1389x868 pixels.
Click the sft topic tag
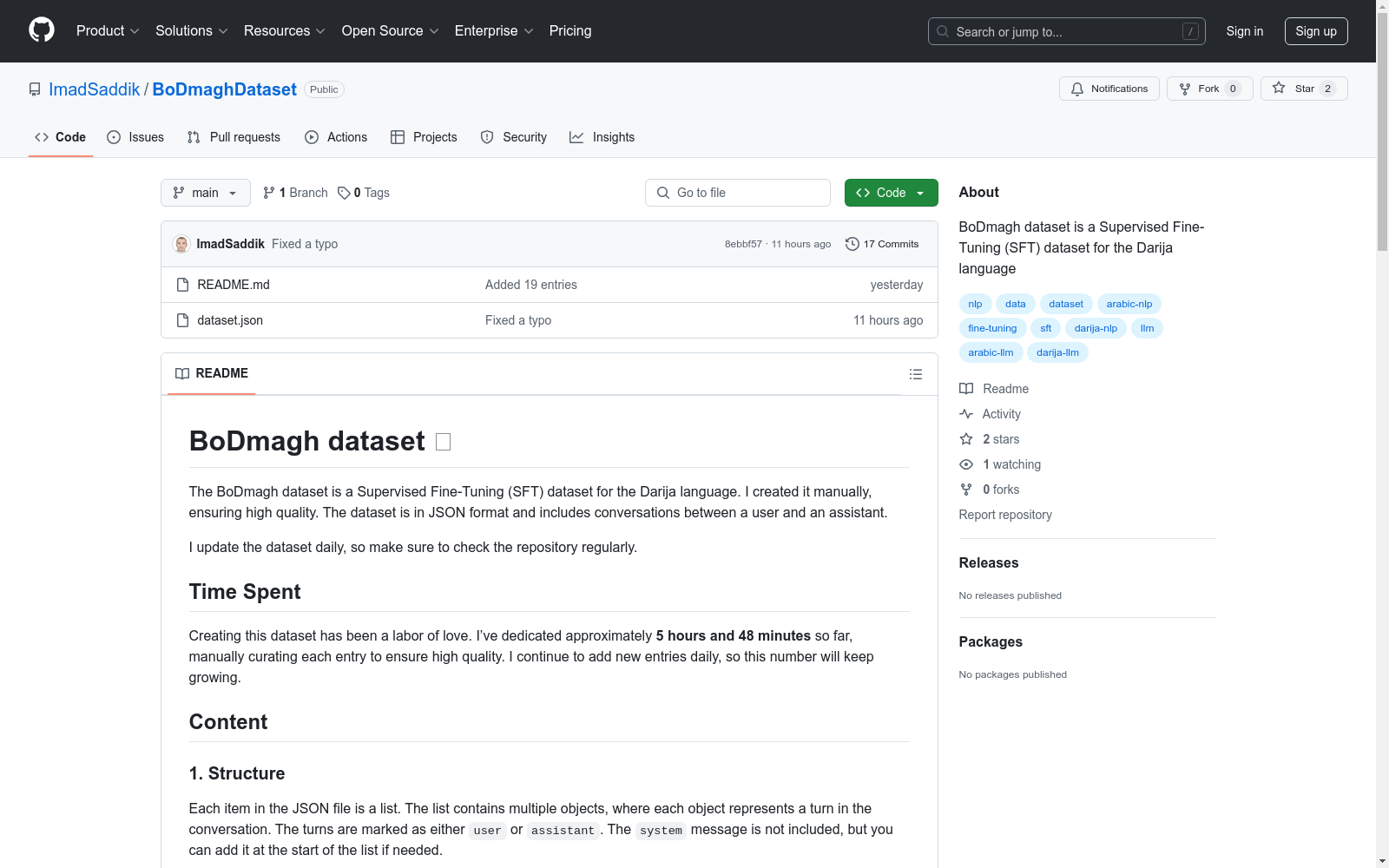[x=1046, y=328]
